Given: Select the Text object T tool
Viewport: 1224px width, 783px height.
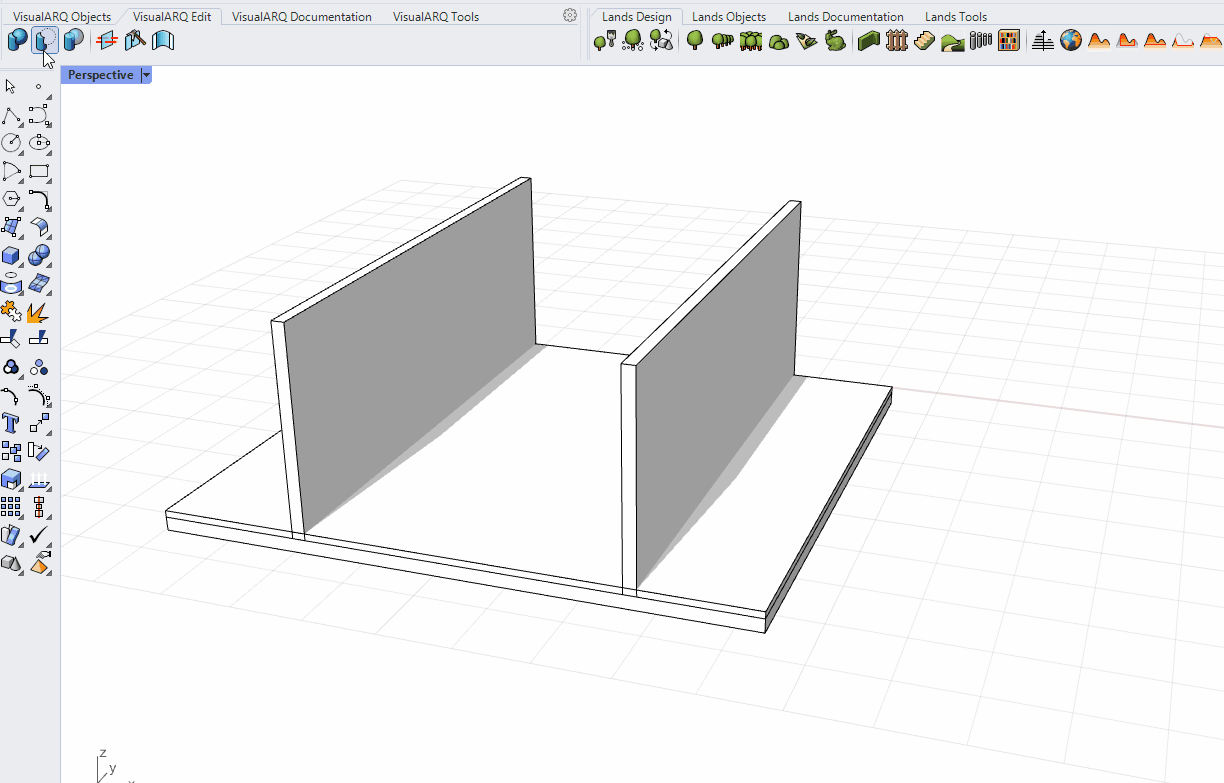Looking at the screenshot, I should (11, 424).
